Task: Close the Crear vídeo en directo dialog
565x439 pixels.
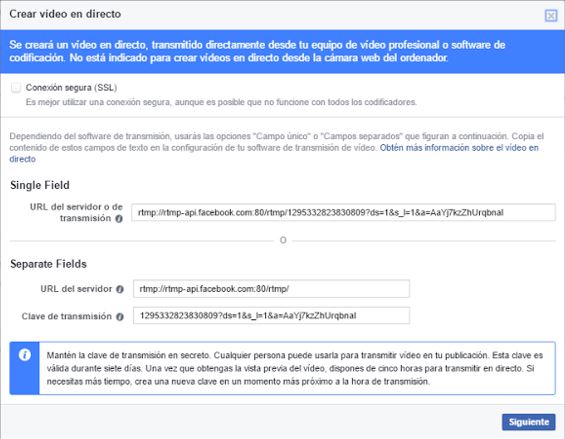Action: pyautogui.click(x=551, y=15)
